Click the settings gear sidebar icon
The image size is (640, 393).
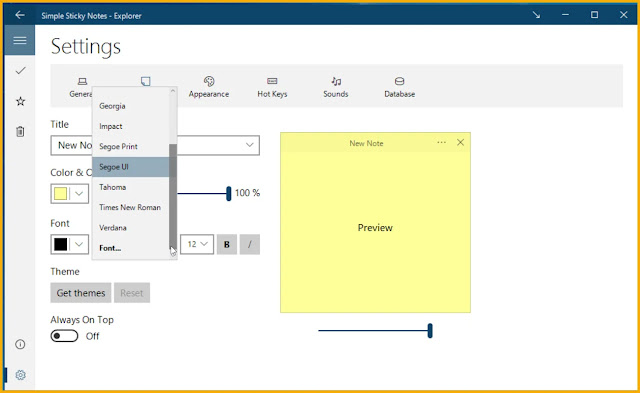(x=20, y=375)
